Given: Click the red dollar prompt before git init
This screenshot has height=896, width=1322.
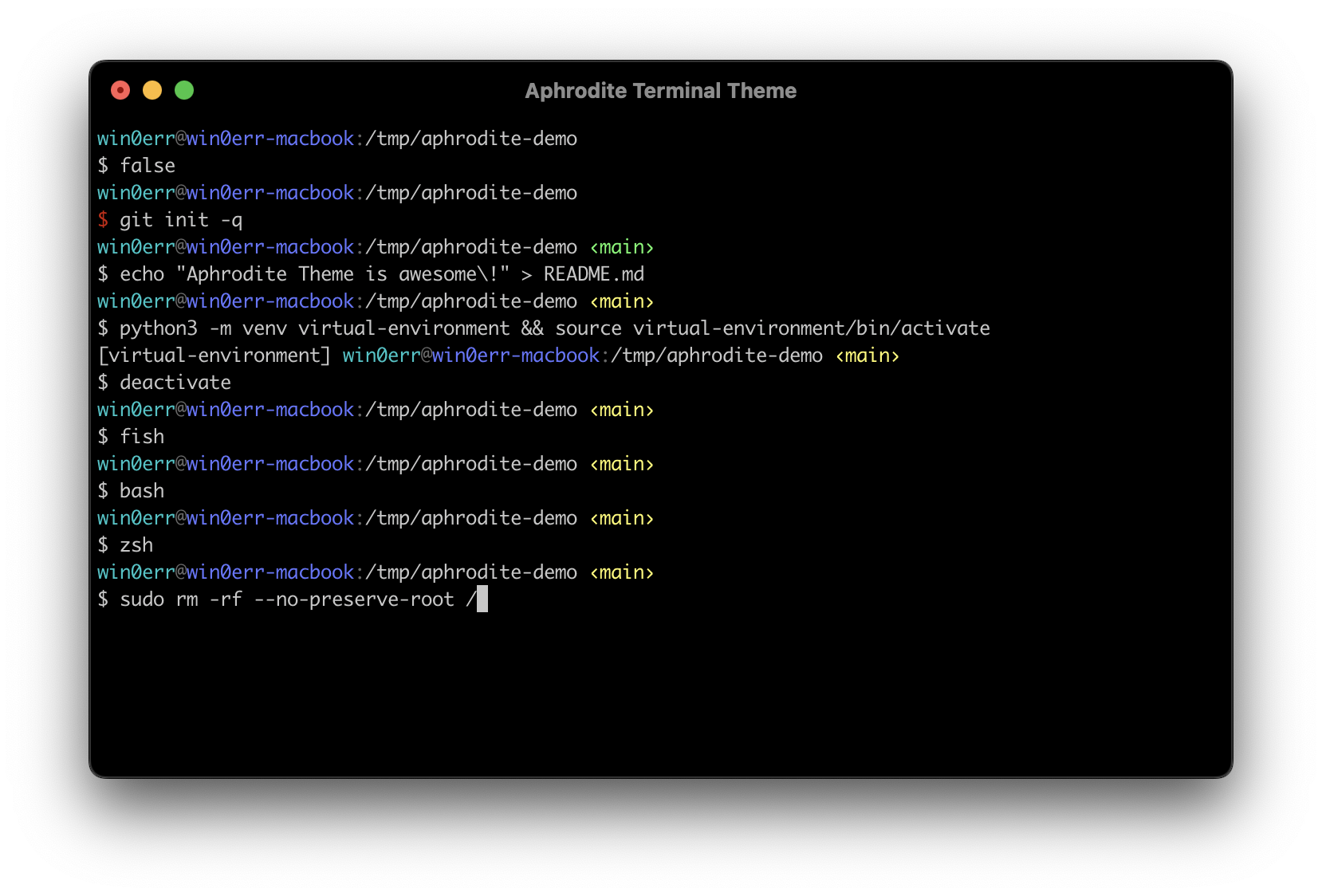Looking at the screenshot, I should (103, 219).
